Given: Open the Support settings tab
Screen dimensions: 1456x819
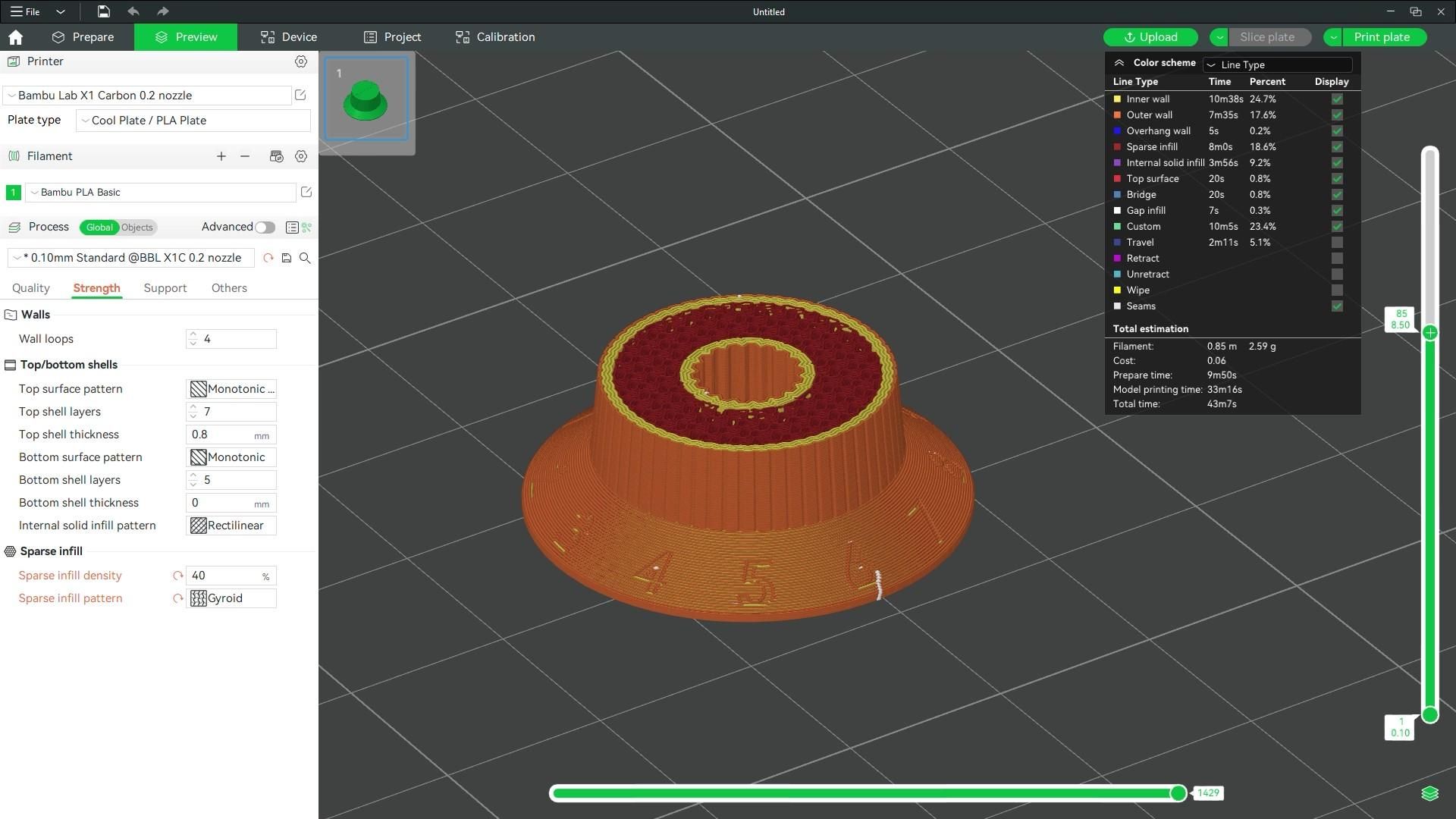Looking at the screenshot, I should (165, 288).
